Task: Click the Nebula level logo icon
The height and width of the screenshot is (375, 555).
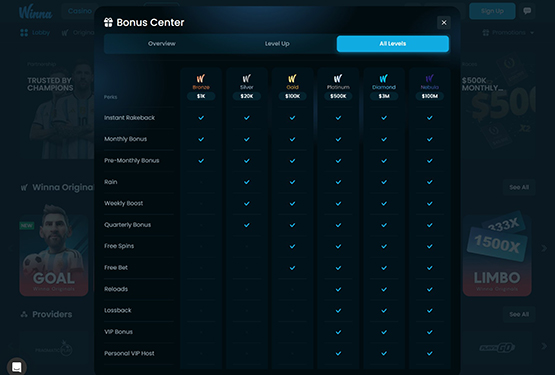Action: 429,78
